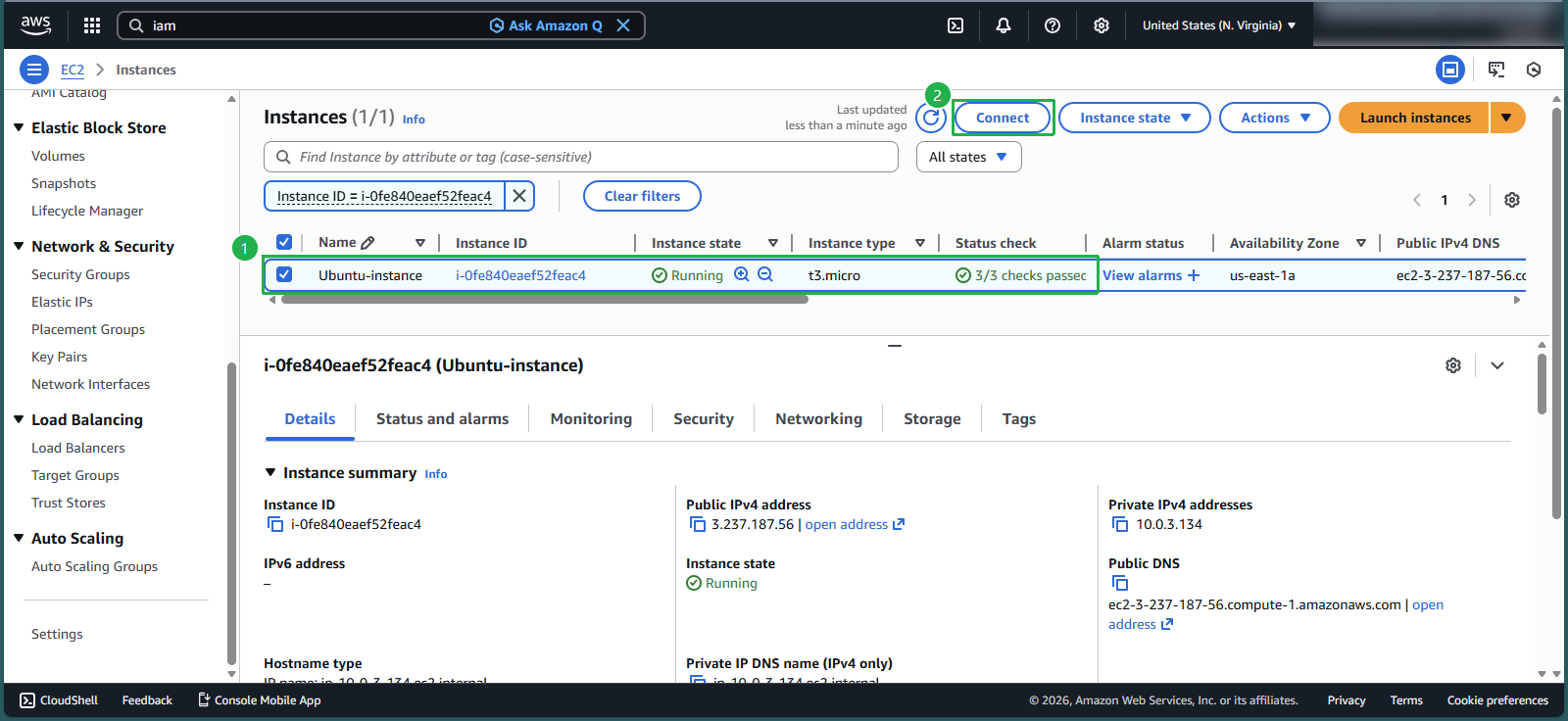Switch to the Tags tab
Screen dimensions: 1568x721
pyautogui.click(x=1019, y=418)
